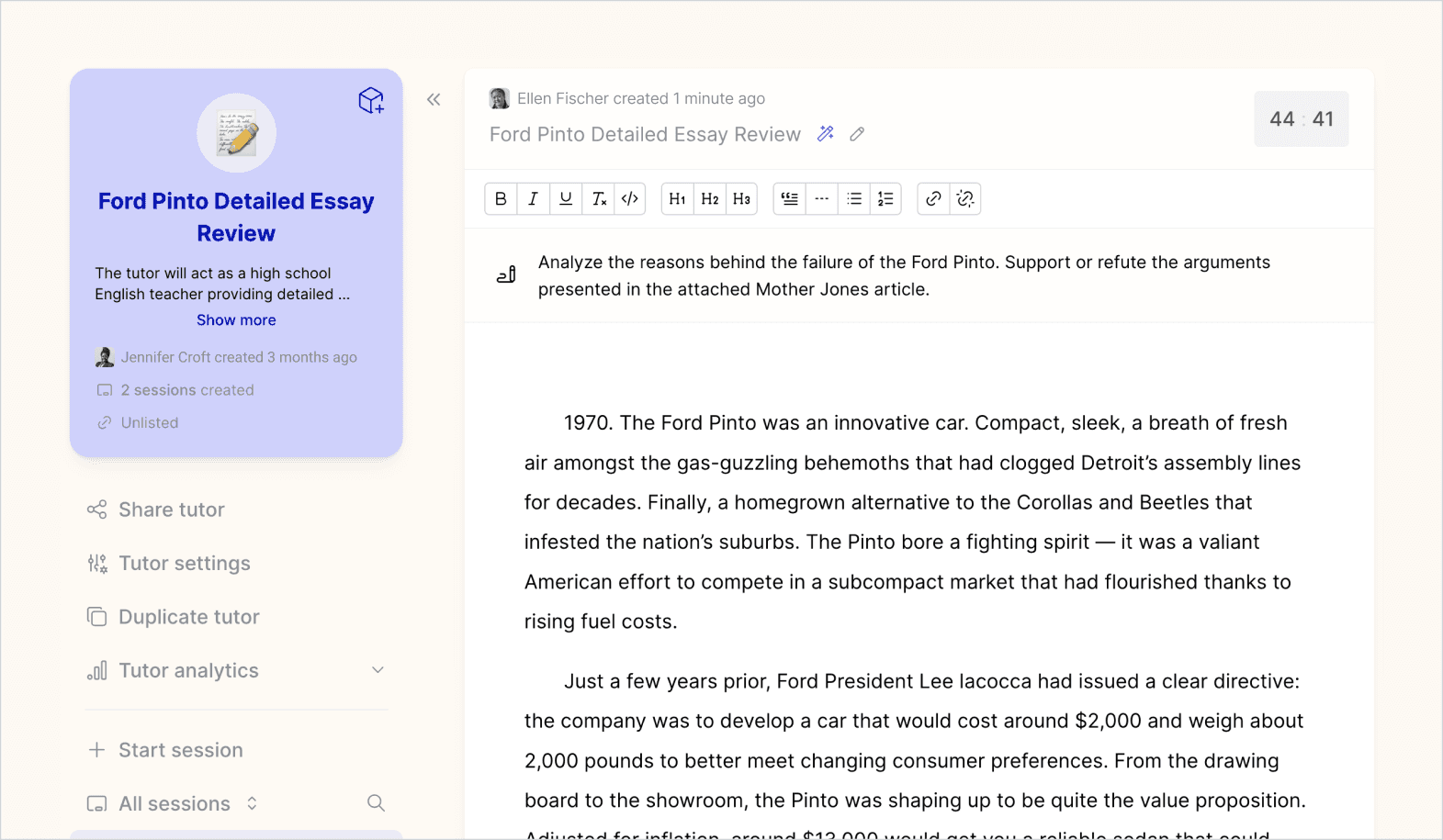
Task: Click the tutor description text on card
Action: [222, 284]
